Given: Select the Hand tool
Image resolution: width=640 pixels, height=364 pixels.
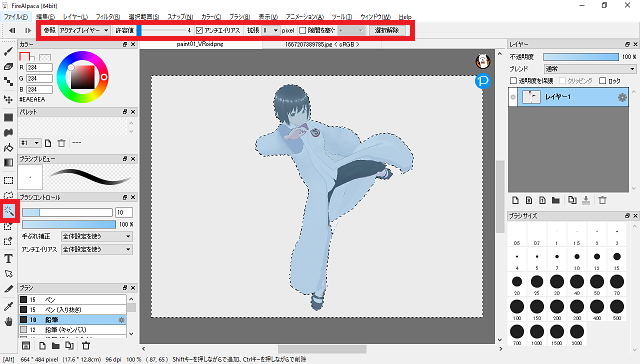Looking at the screenshot, I should pos(8,322).
